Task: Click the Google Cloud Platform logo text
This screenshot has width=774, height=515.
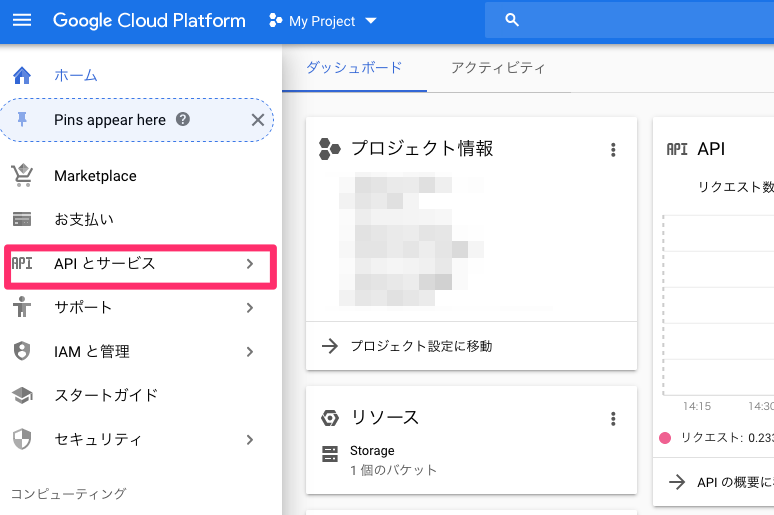Action: pyautogui.click(x=149, y=21)
